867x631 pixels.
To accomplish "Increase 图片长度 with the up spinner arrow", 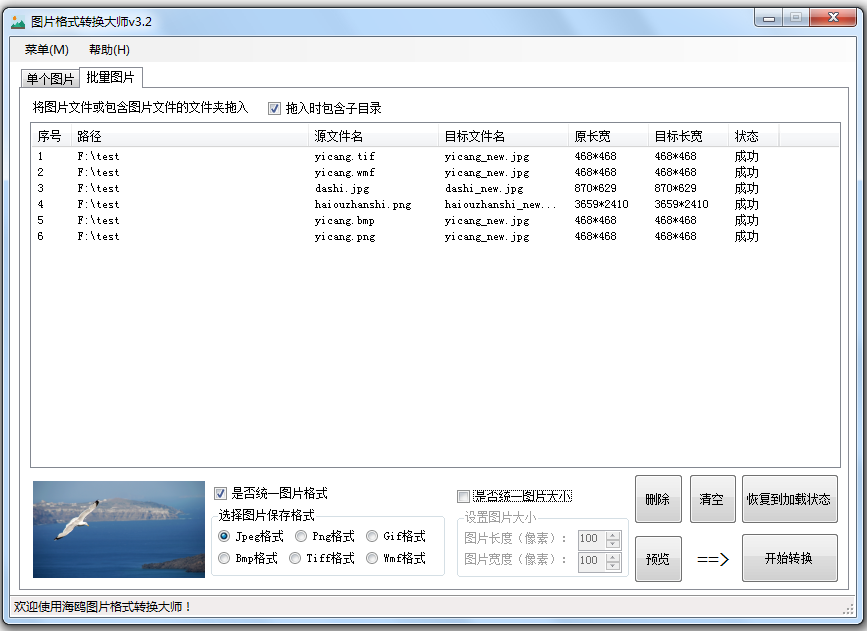I will coord(613,535).
